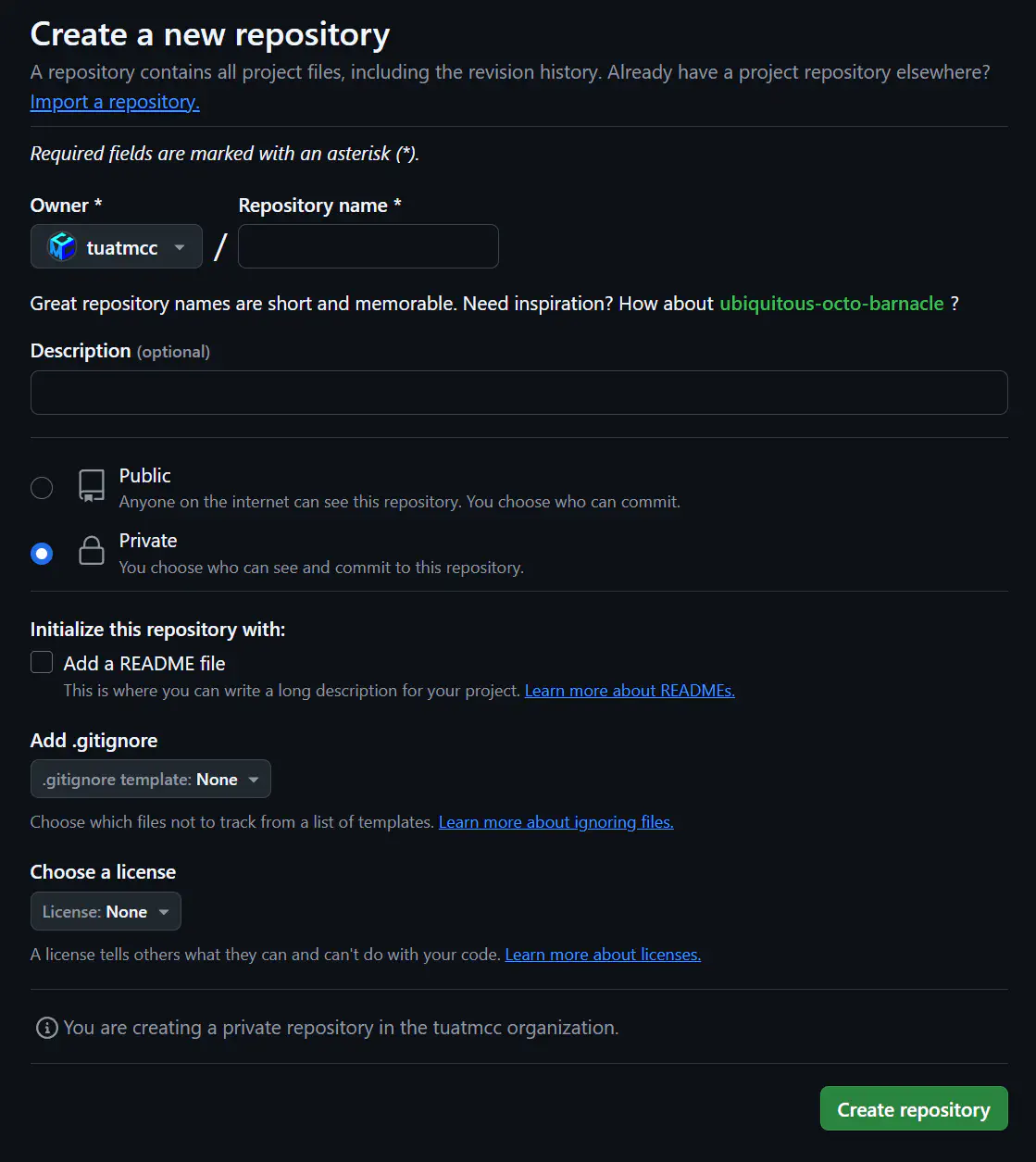This screenshot has width=1036, height=1162.
Task: Open Learn more about READMEs link
Action: tap(630, 691)
